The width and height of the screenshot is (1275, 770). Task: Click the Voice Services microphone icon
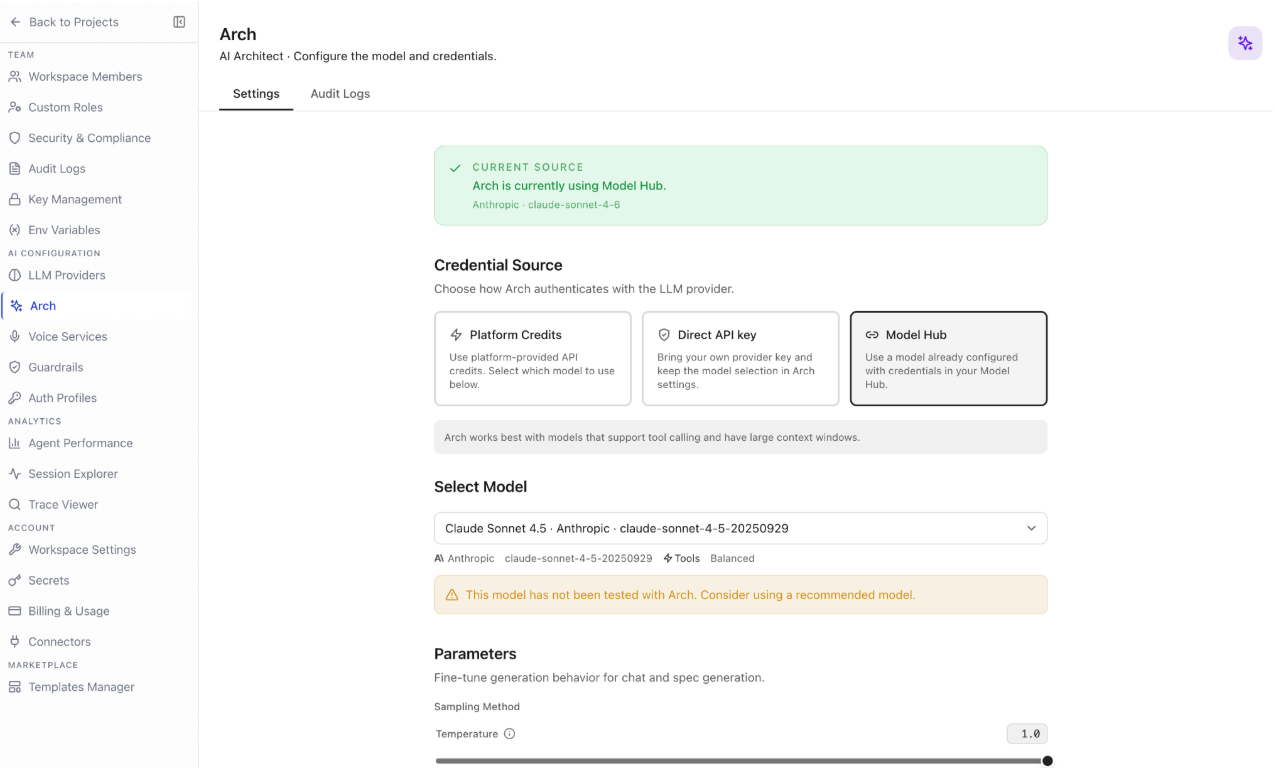[15, 337]
